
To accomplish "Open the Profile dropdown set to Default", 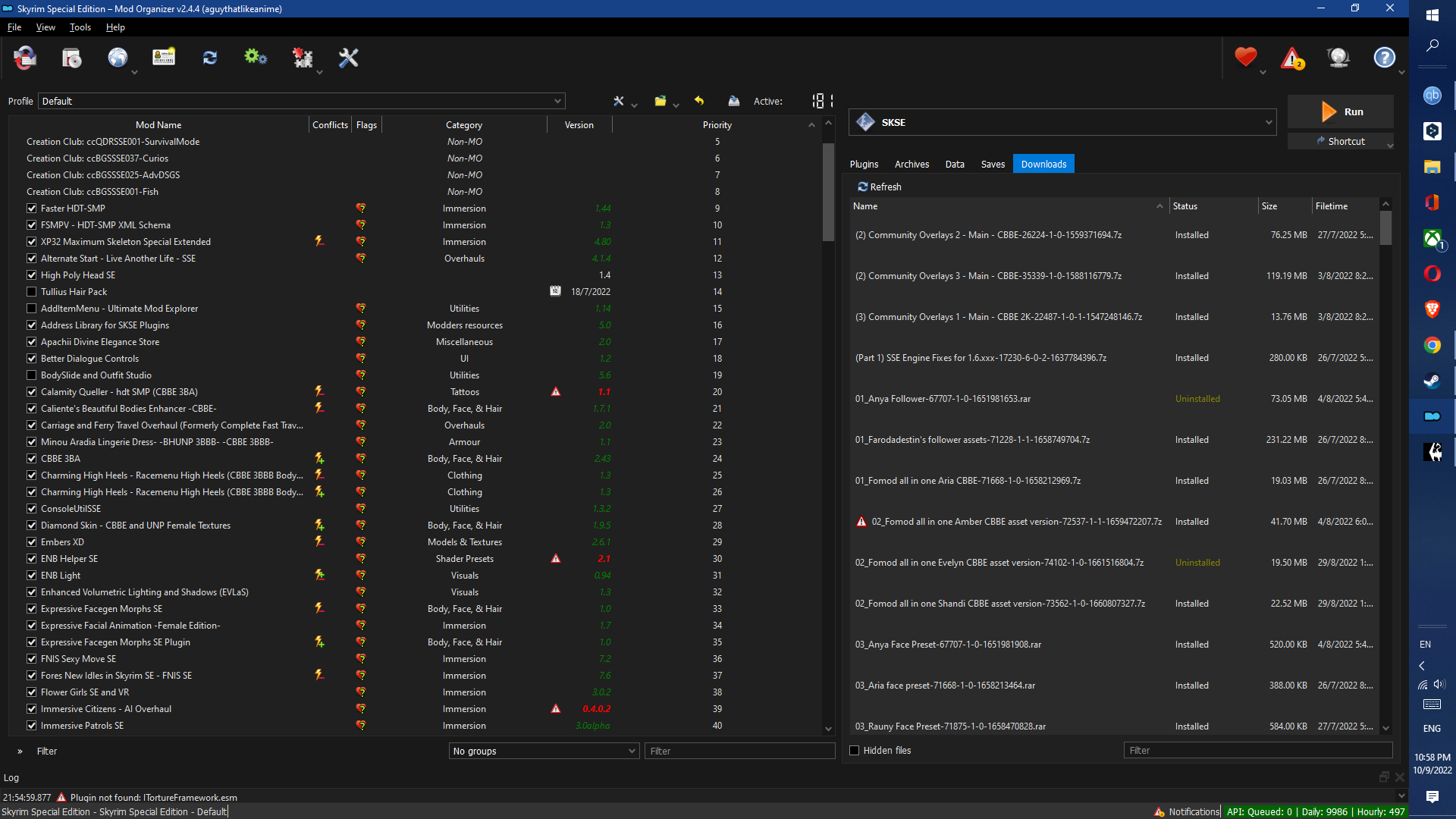I will click(x=302, y=101).
